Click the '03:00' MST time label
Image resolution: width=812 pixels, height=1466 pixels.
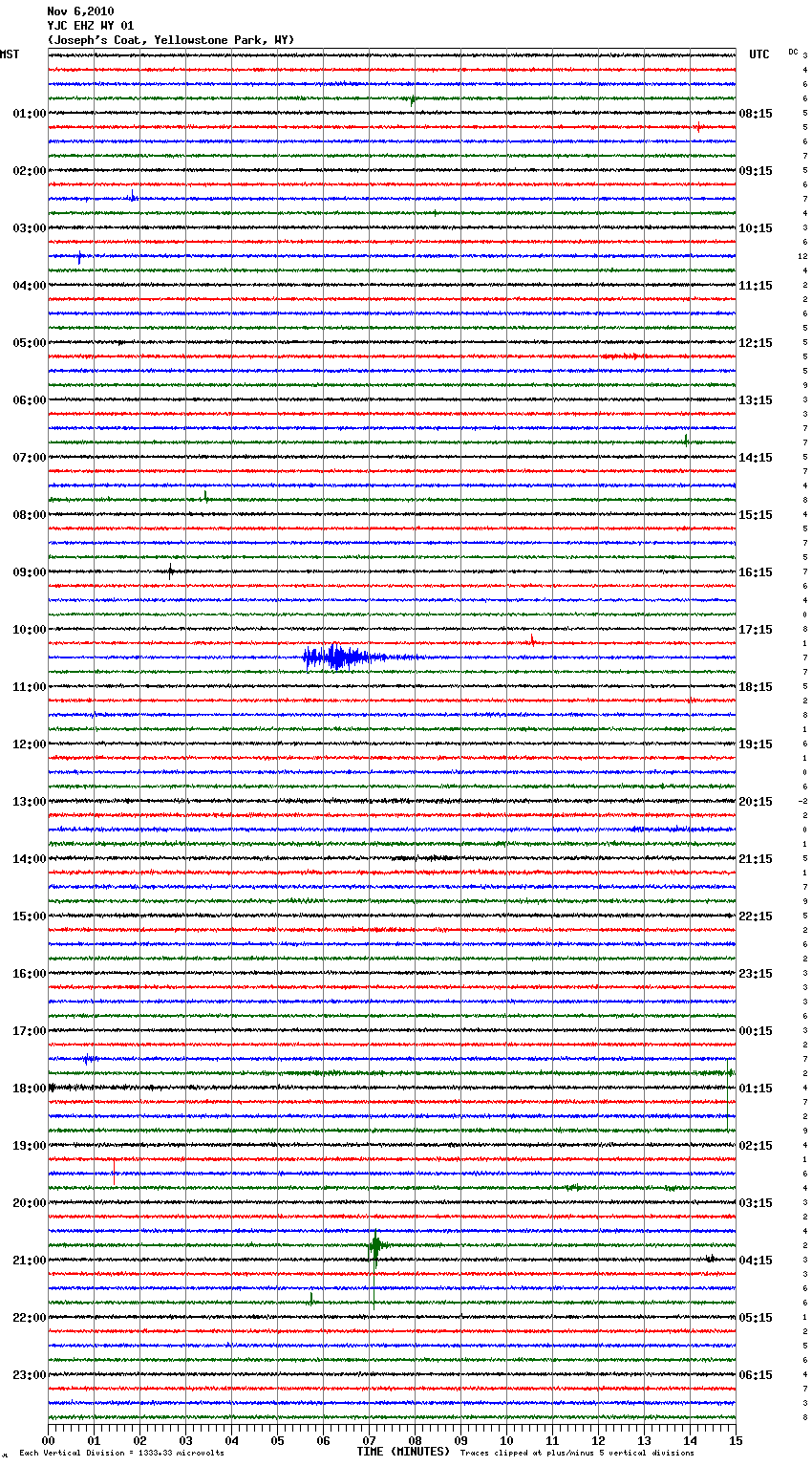coord(30,228)
